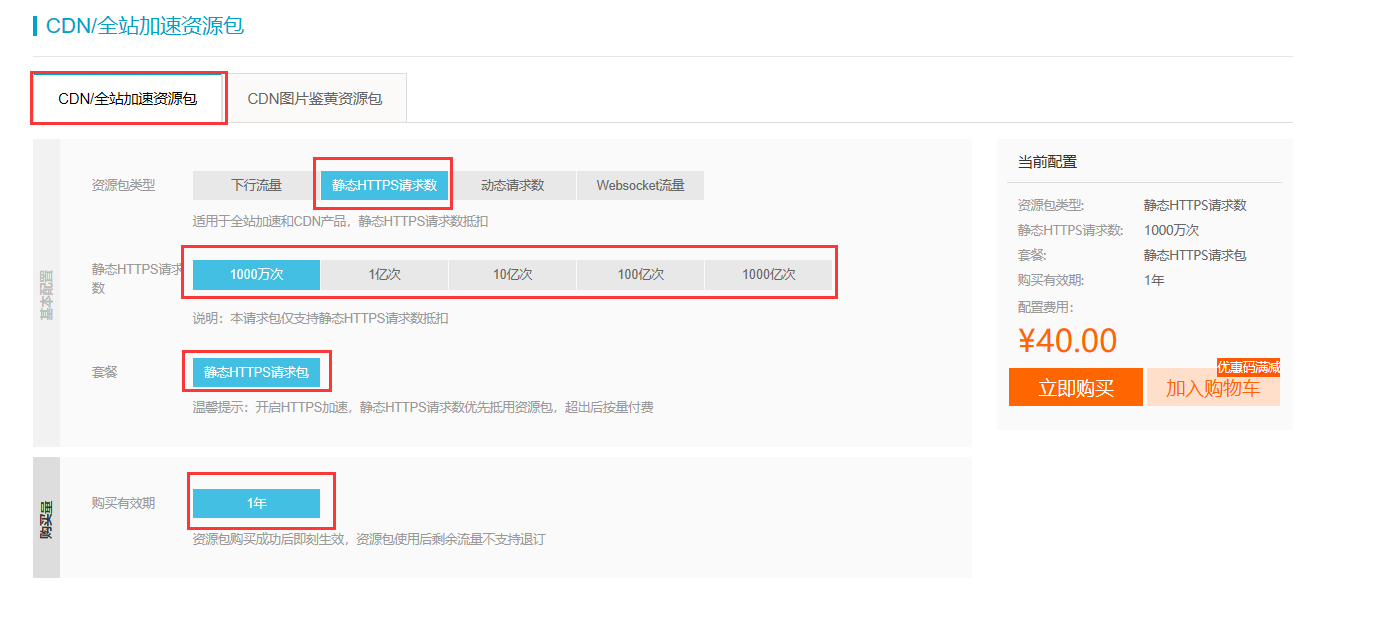Choose the 1000亿次 request quantity
Image resolution: width=1375 pixels, height=631 pixels.
coord(768,274)
